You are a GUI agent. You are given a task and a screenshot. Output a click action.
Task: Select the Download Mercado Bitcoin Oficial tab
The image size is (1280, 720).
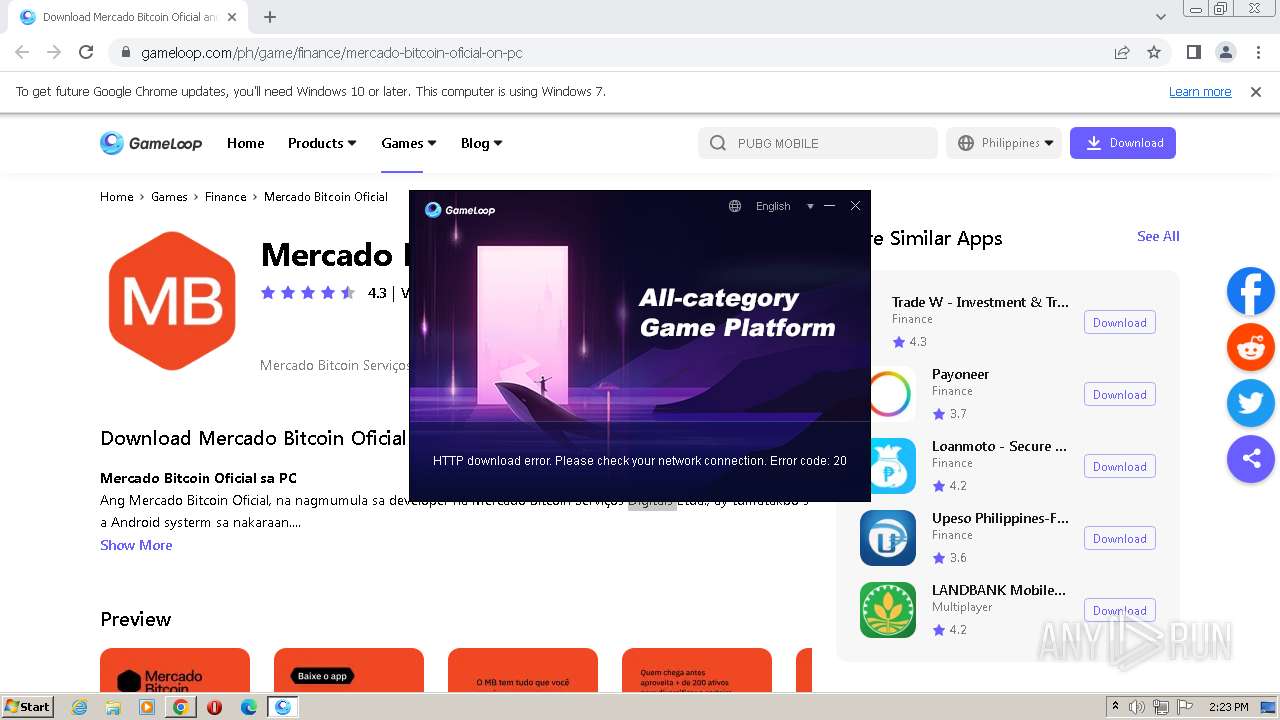[x=127, y=17]
